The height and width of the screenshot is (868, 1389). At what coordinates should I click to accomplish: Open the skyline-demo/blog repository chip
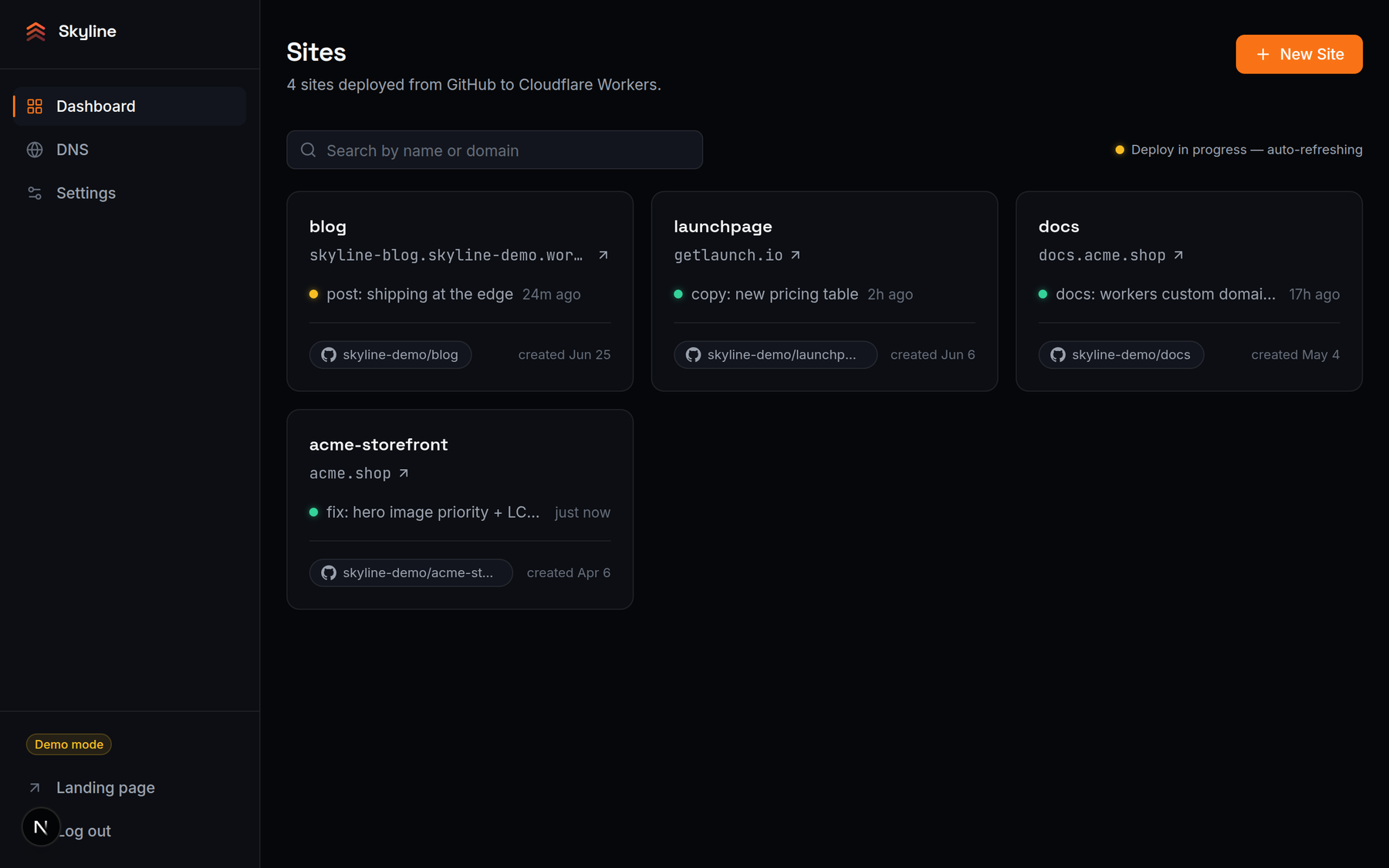[390, 355]
